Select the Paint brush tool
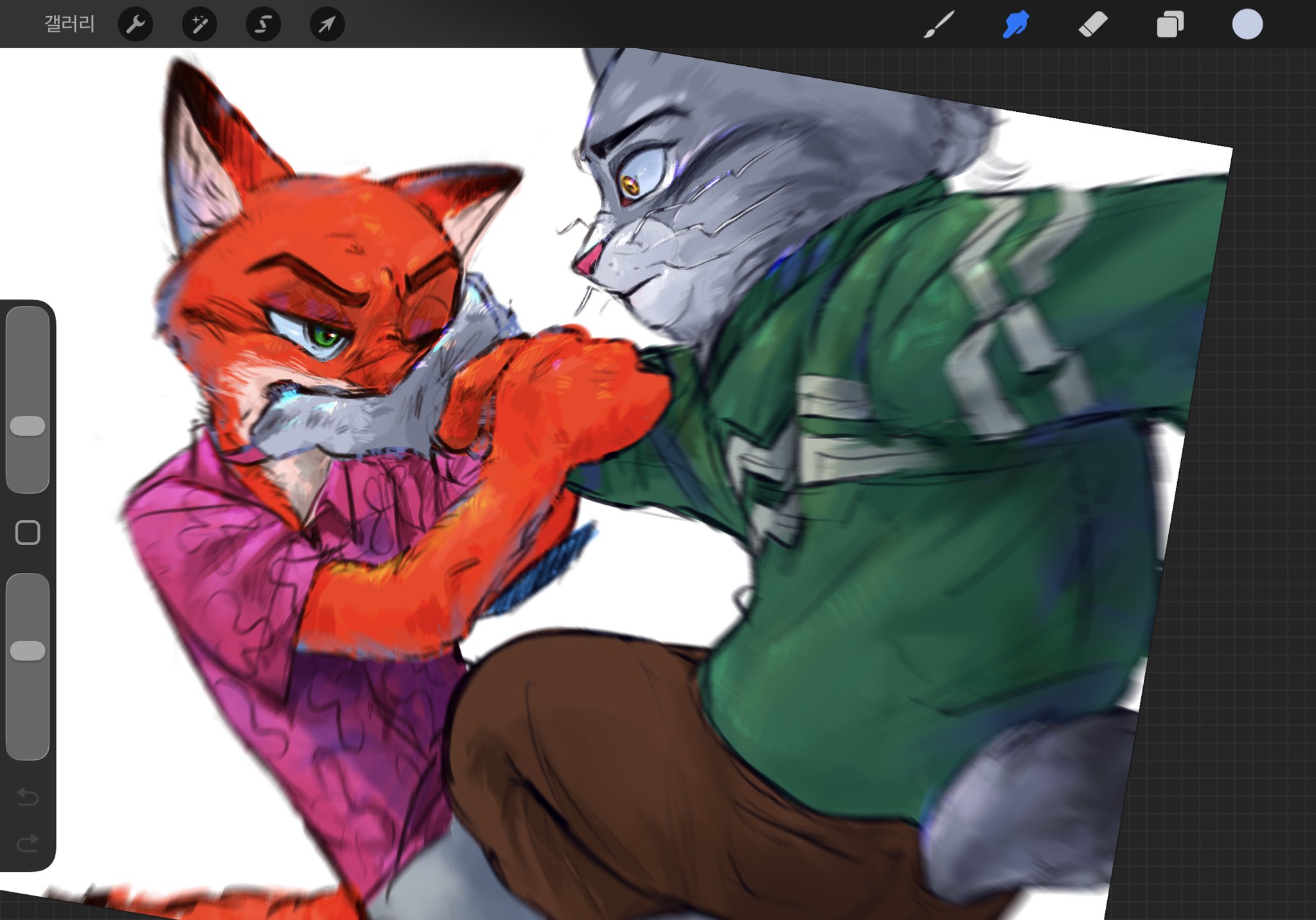The width and height of the screenshot is (1316, 920). tap(939, 24)
